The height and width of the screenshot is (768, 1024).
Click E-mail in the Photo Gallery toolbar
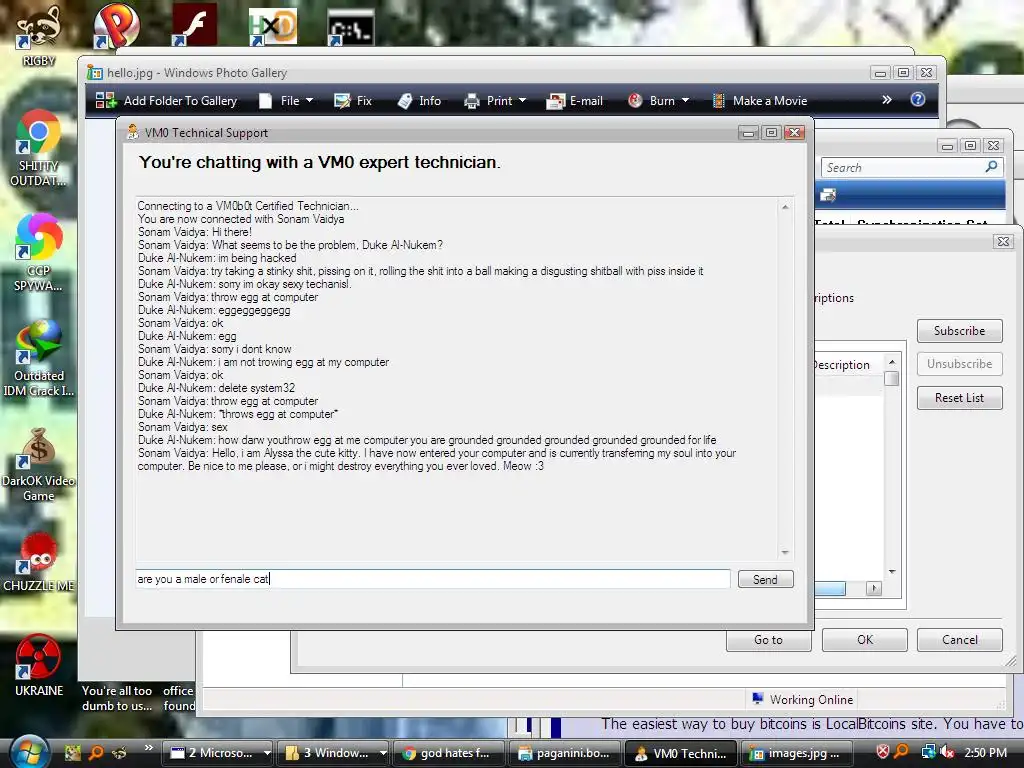coord(575,101)
